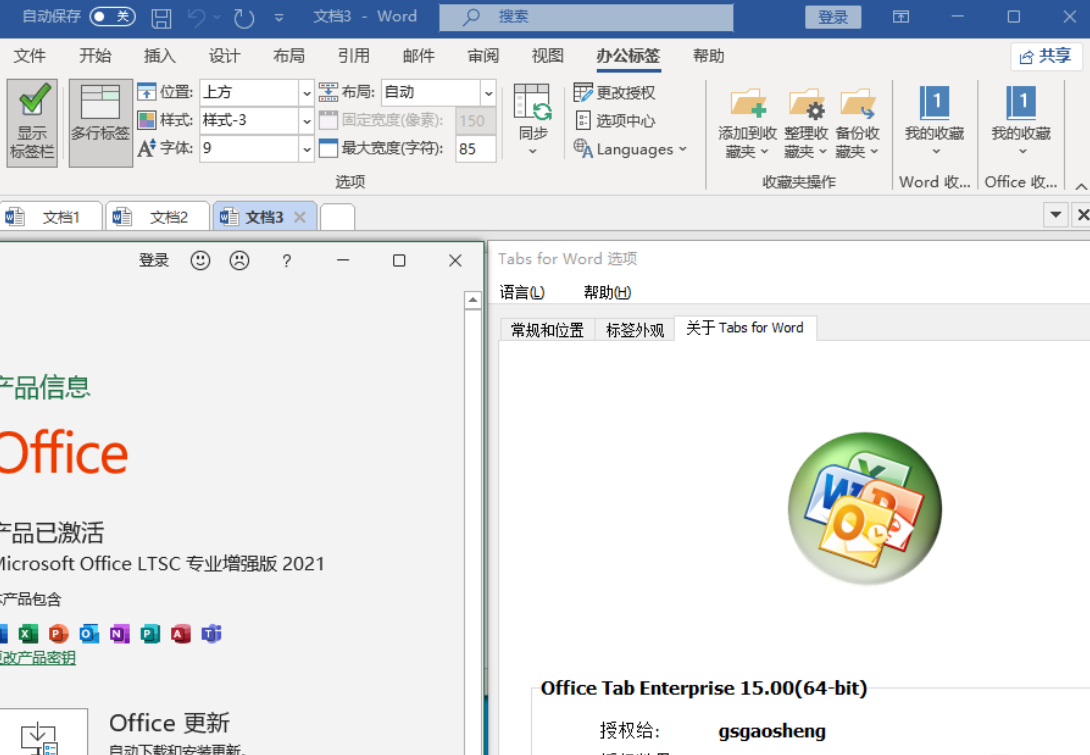Switch to the 审阅 ribbon tab
Screen dimensions: 1090x755
pyautogui.click(x=483, y=56)
